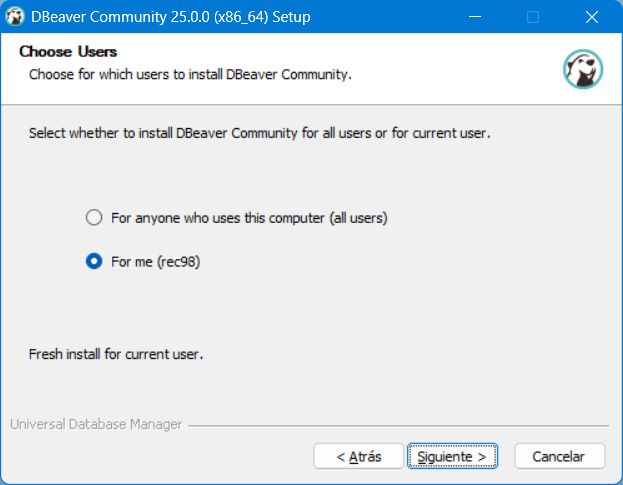
Task: Click 'Fresh install for current user.' text
Action: click(x=116, y=354)
